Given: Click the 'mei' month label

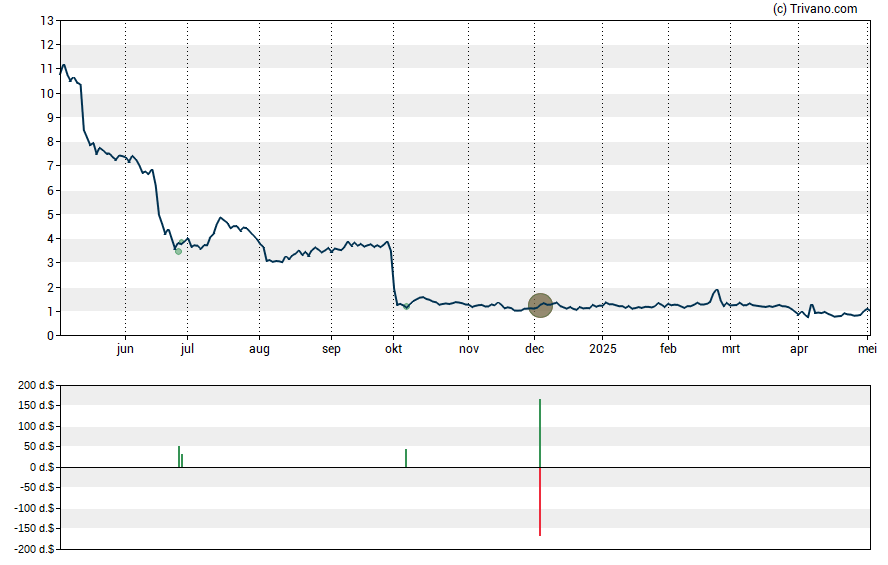Looking at the screenshot, I should point(867,349).
